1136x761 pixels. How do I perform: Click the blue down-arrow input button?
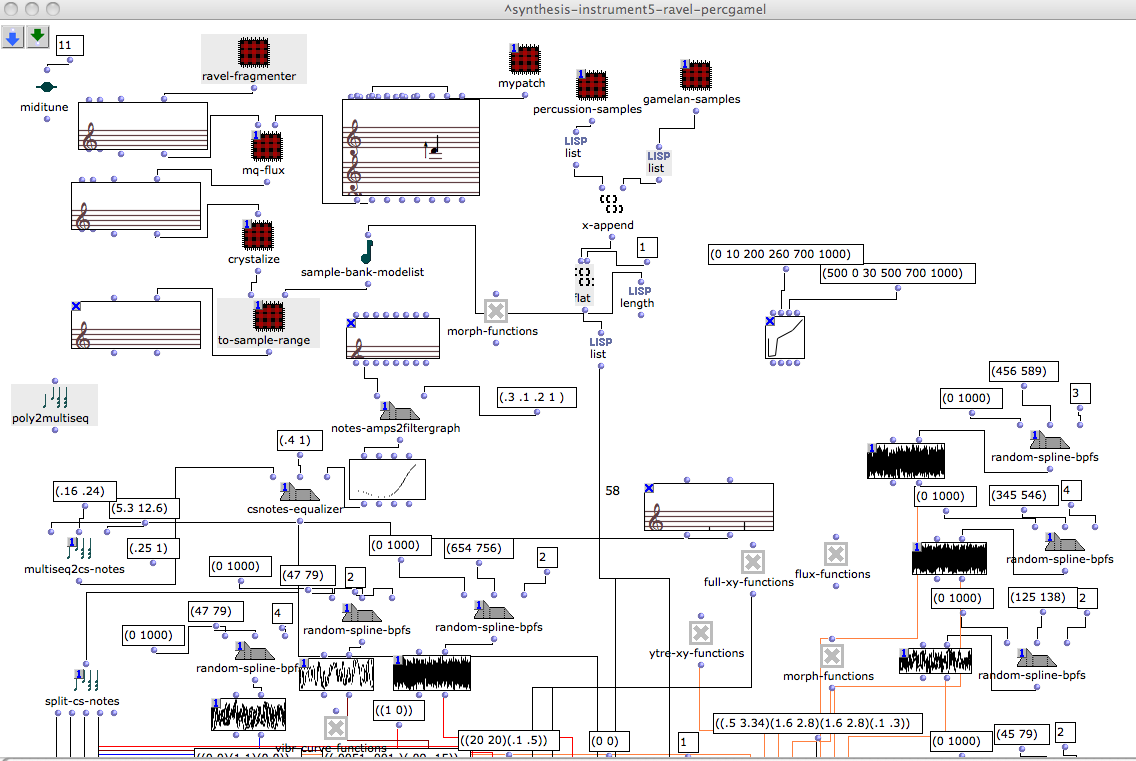click(12, 38)
